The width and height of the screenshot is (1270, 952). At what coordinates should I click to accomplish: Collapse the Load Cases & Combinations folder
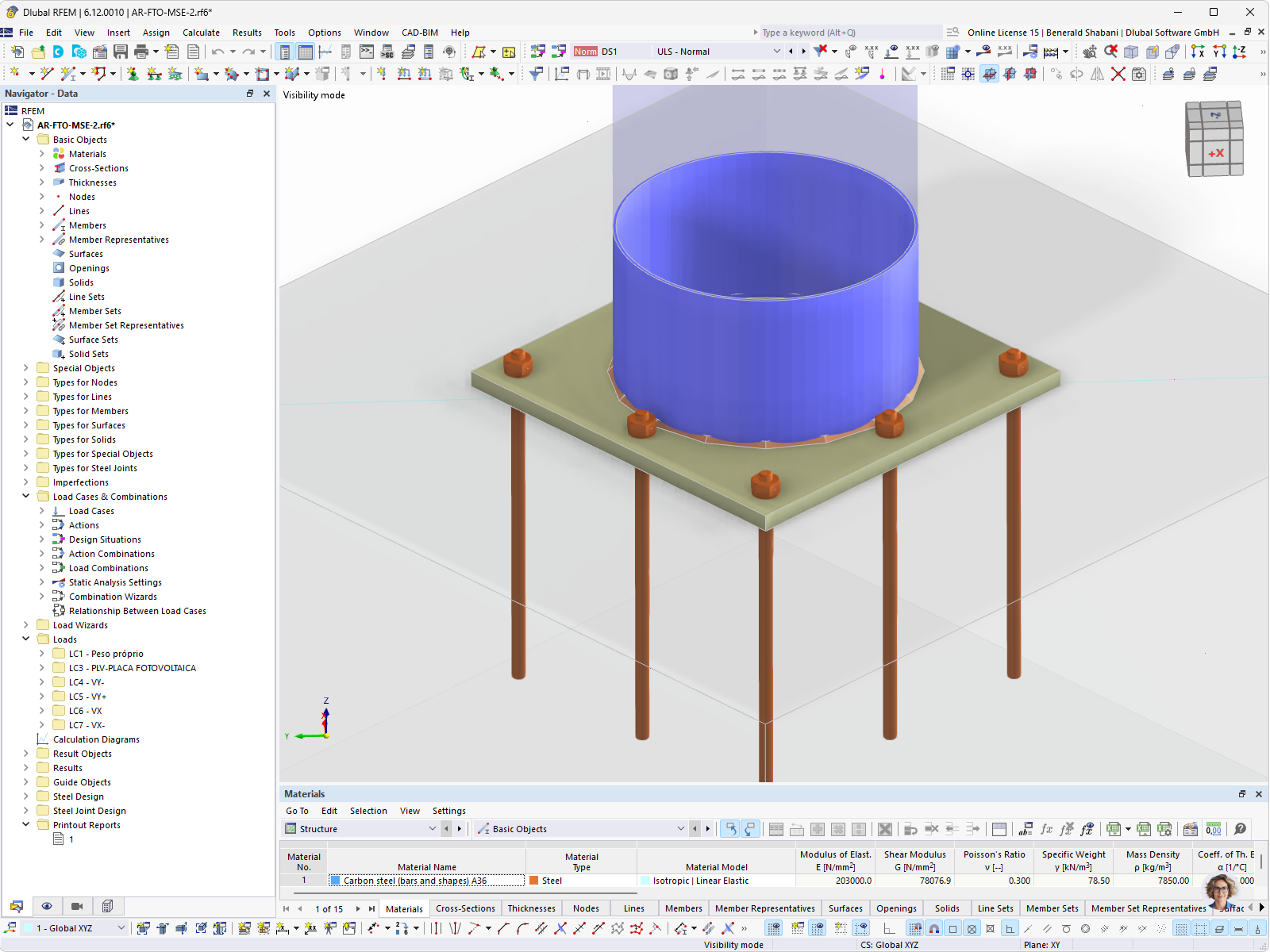[25, 496]
